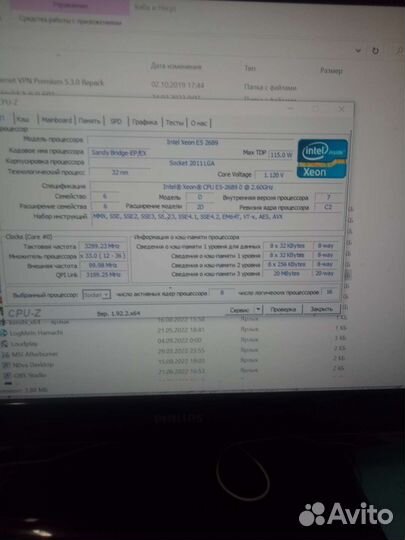Expand the Сервис button dropdown arrow

coord(258,310)
